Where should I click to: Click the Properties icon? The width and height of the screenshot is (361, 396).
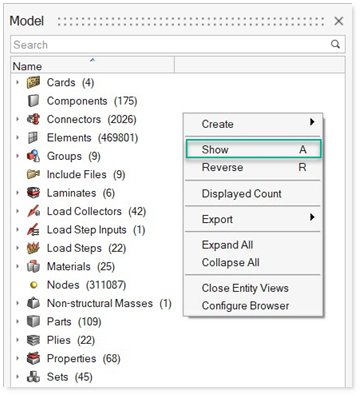33,358
